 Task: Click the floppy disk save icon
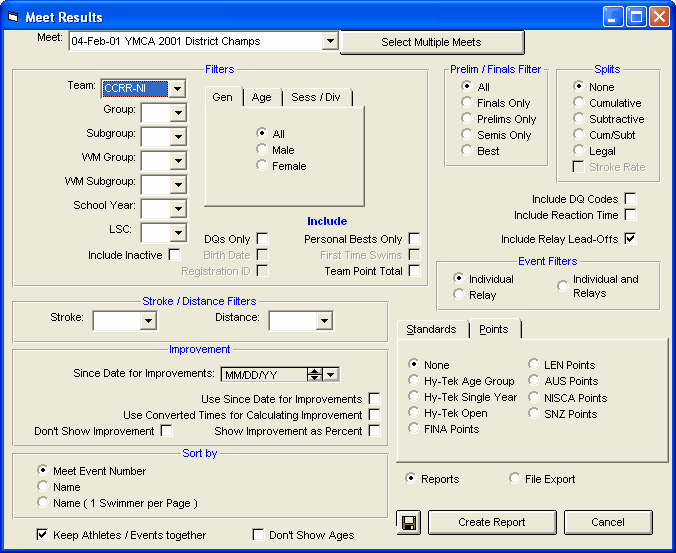coord(407,522)
